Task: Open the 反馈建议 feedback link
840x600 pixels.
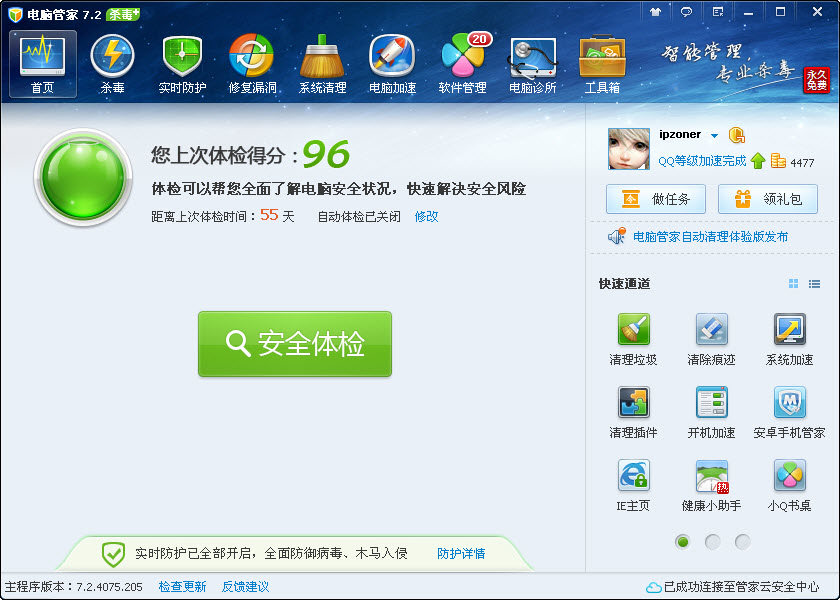Action: click(x=245, y=587)
